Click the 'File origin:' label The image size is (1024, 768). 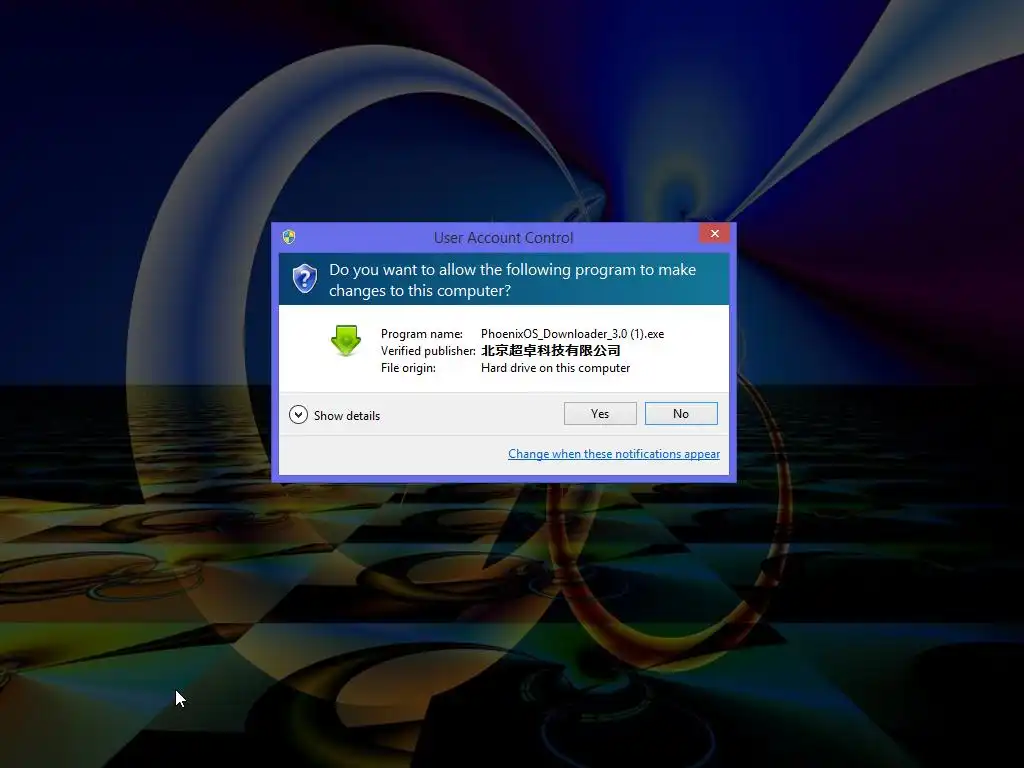408,368
